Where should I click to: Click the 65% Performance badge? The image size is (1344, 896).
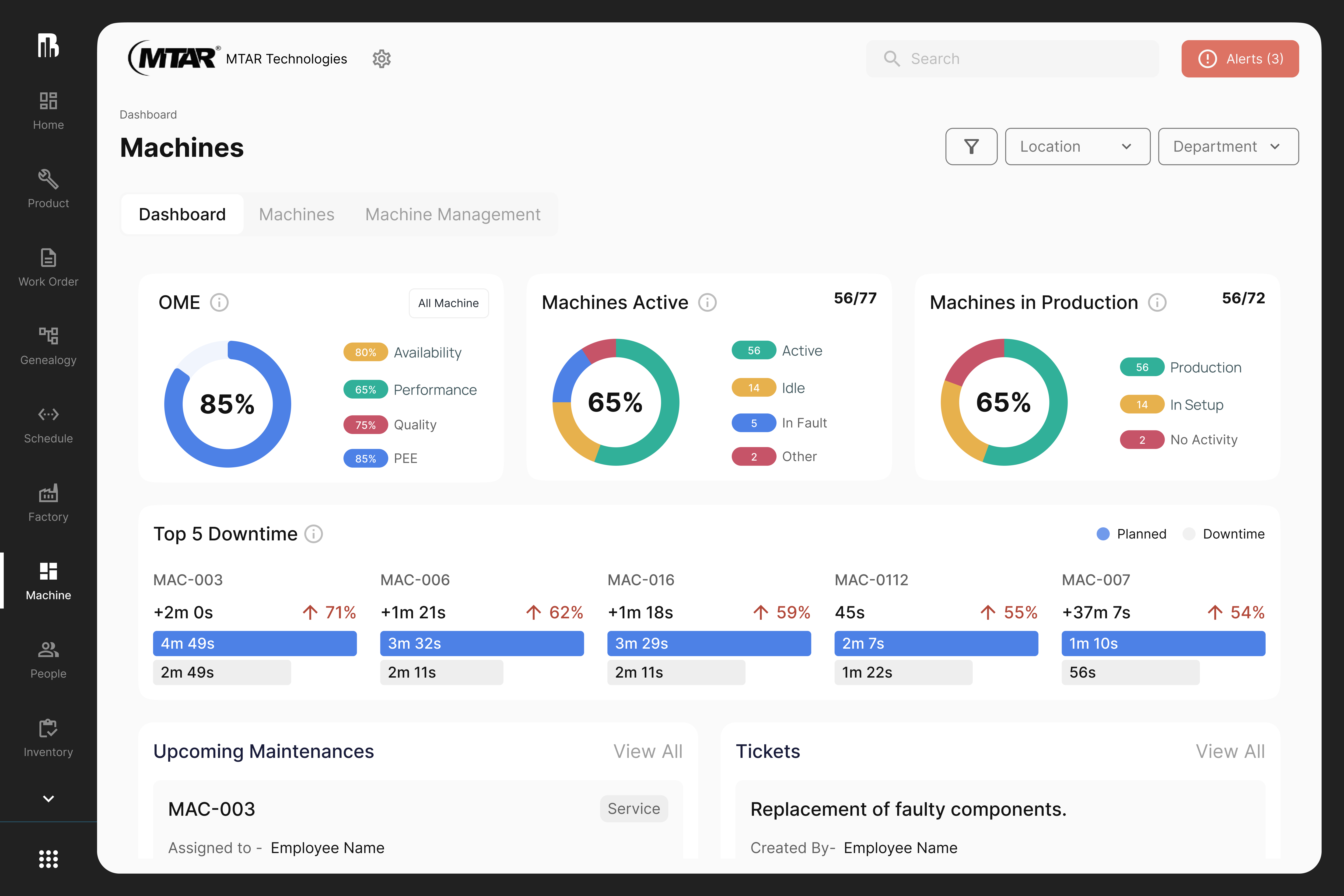pyautogui.click(x=365, y=390)
